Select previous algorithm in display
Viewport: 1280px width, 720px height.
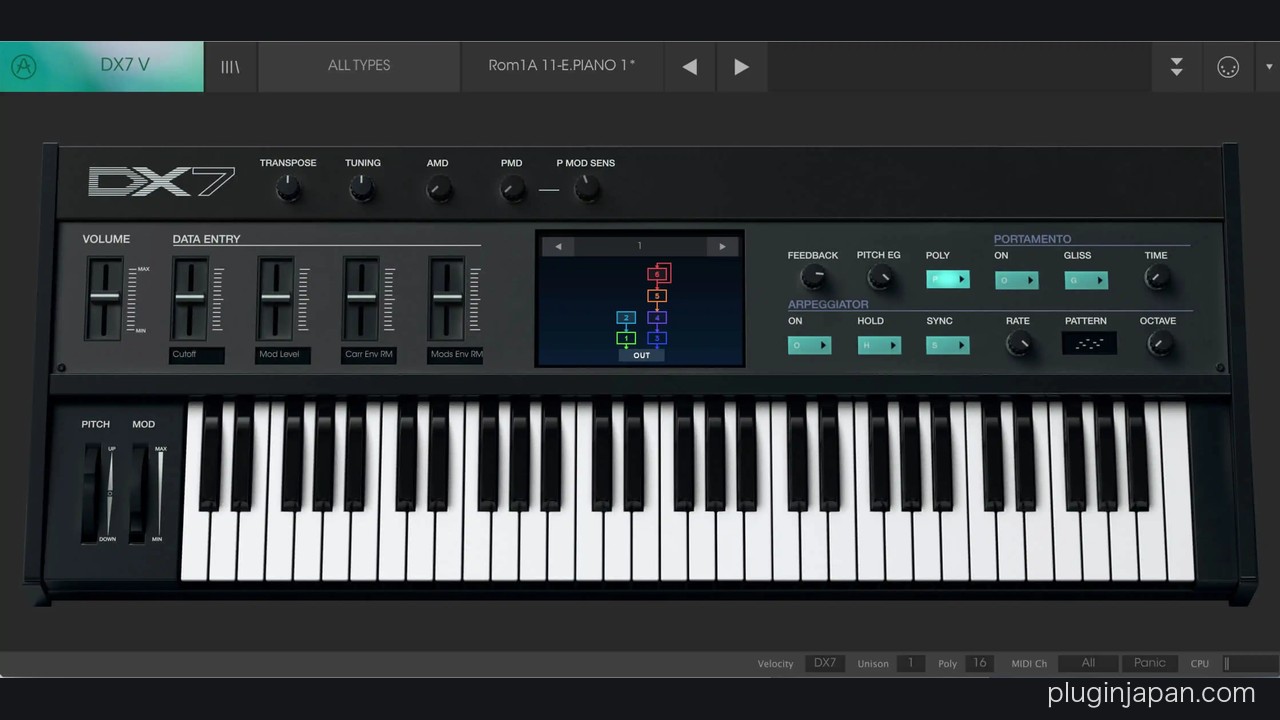[x=558, y=246]
